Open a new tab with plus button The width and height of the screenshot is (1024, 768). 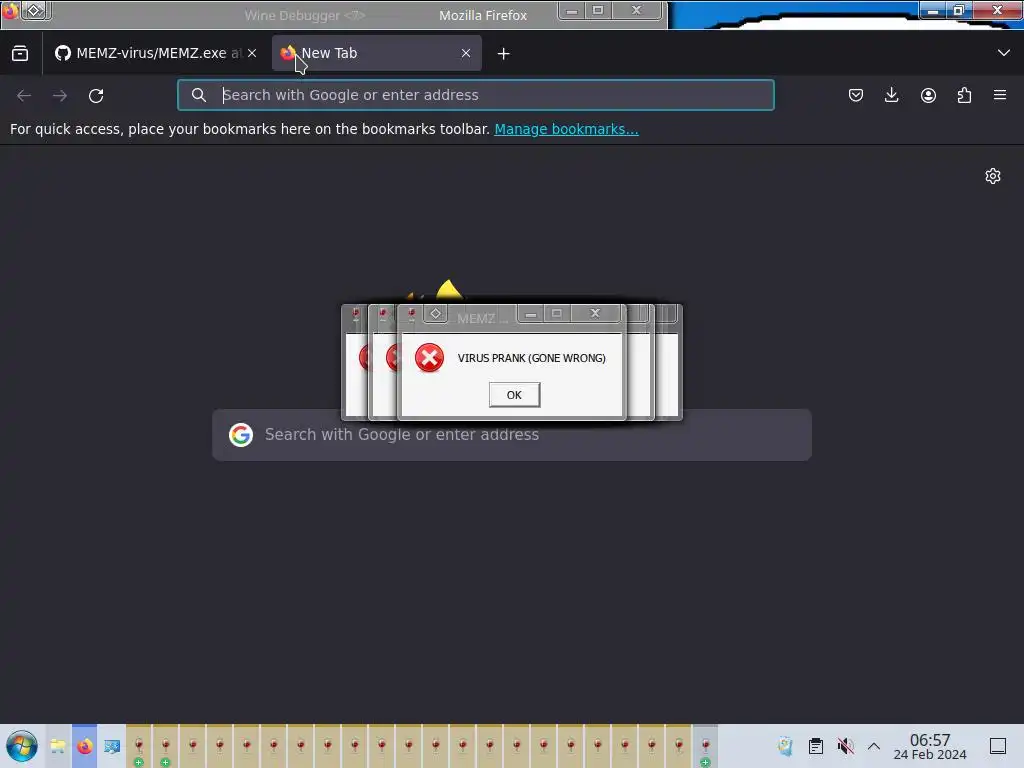504,54
